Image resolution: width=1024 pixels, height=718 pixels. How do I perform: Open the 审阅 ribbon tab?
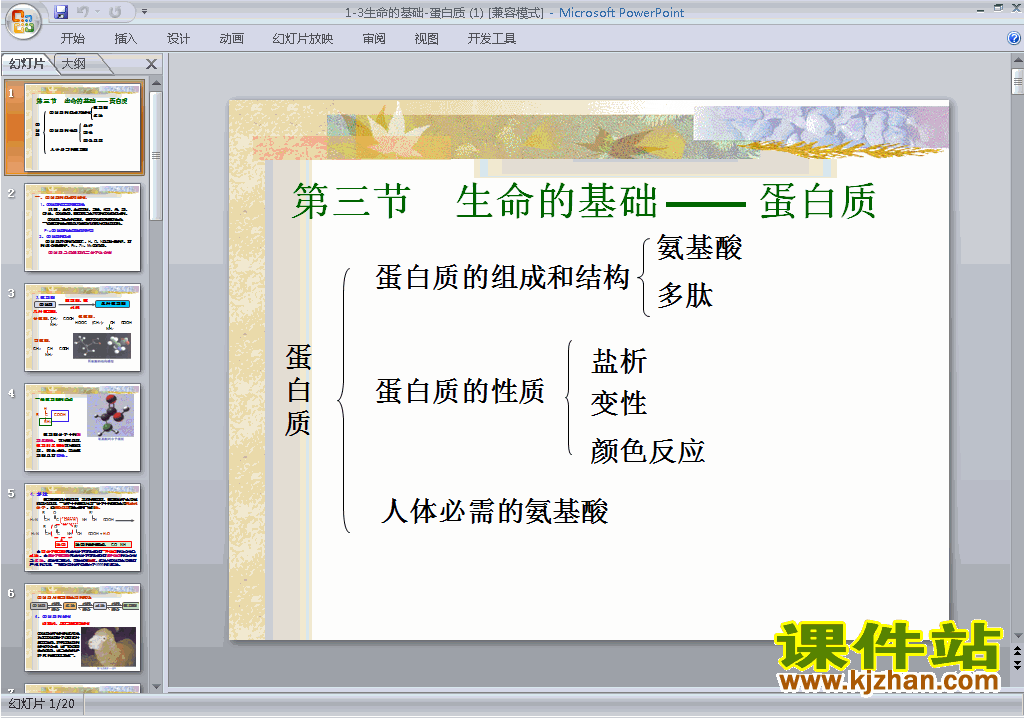(x=374, y=39)
